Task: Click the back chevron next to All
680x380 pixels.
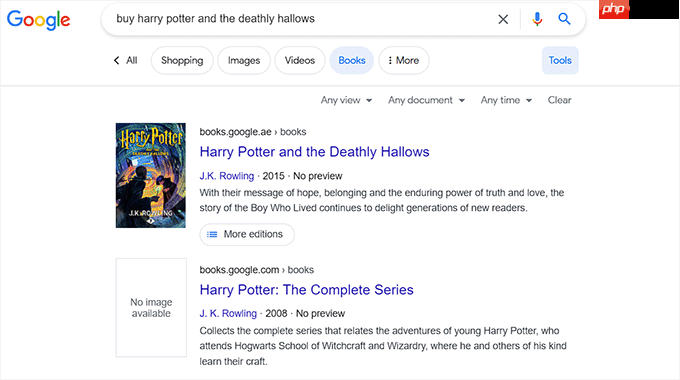Action: click(x=116, y=60)
